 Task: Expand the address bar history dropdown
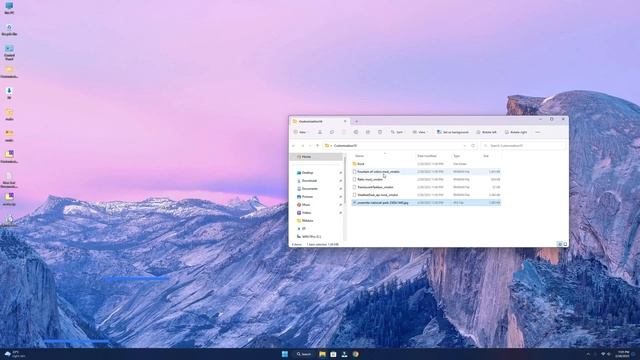coord(464,146)
